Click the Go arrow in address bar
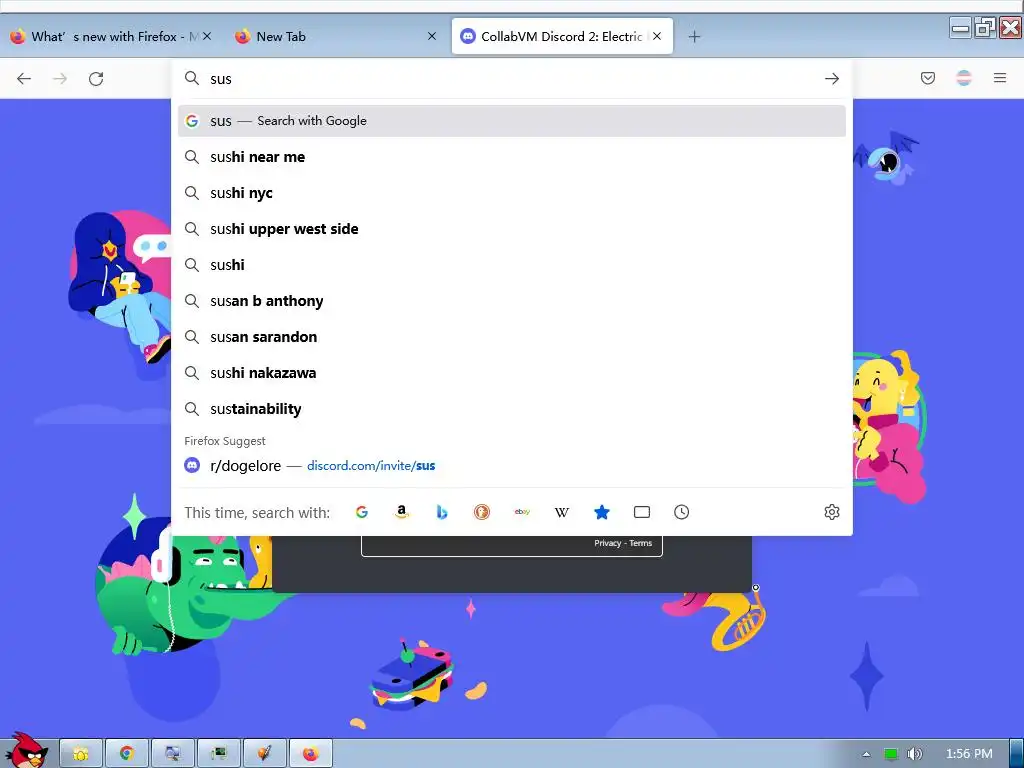Viewport: 1024px width, 768px height. click(x=831, y=79)
